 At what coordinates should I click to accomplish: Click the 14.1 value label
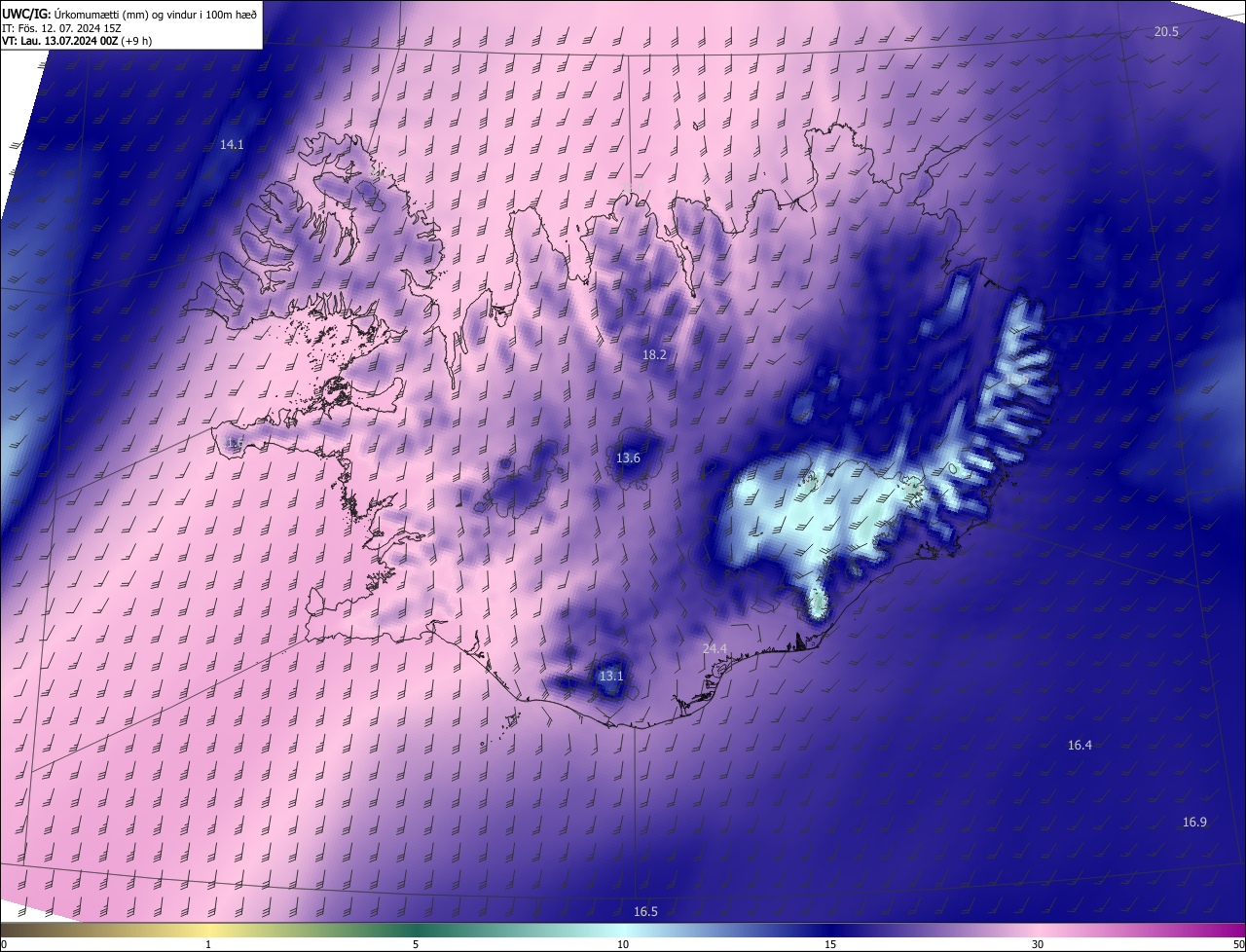232,144
